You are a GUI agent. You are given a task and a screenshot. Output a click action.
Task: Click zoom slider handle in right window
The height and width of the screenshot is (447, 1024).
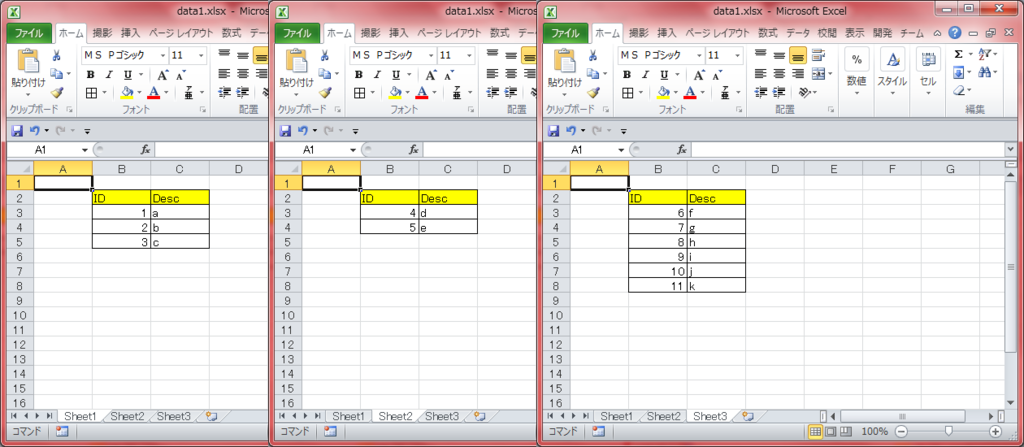pyautogui.click(x=948, y=431)
